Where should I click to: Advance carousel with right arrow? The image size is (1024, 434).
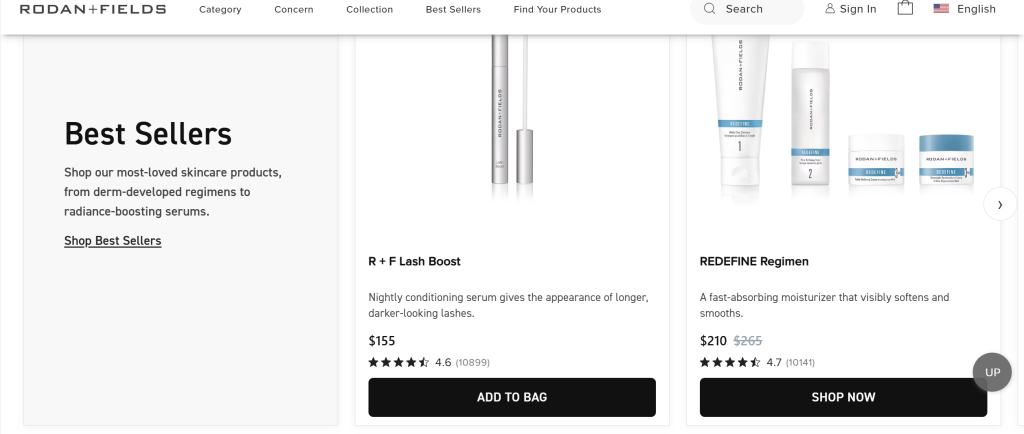[x=1000, y=204]
